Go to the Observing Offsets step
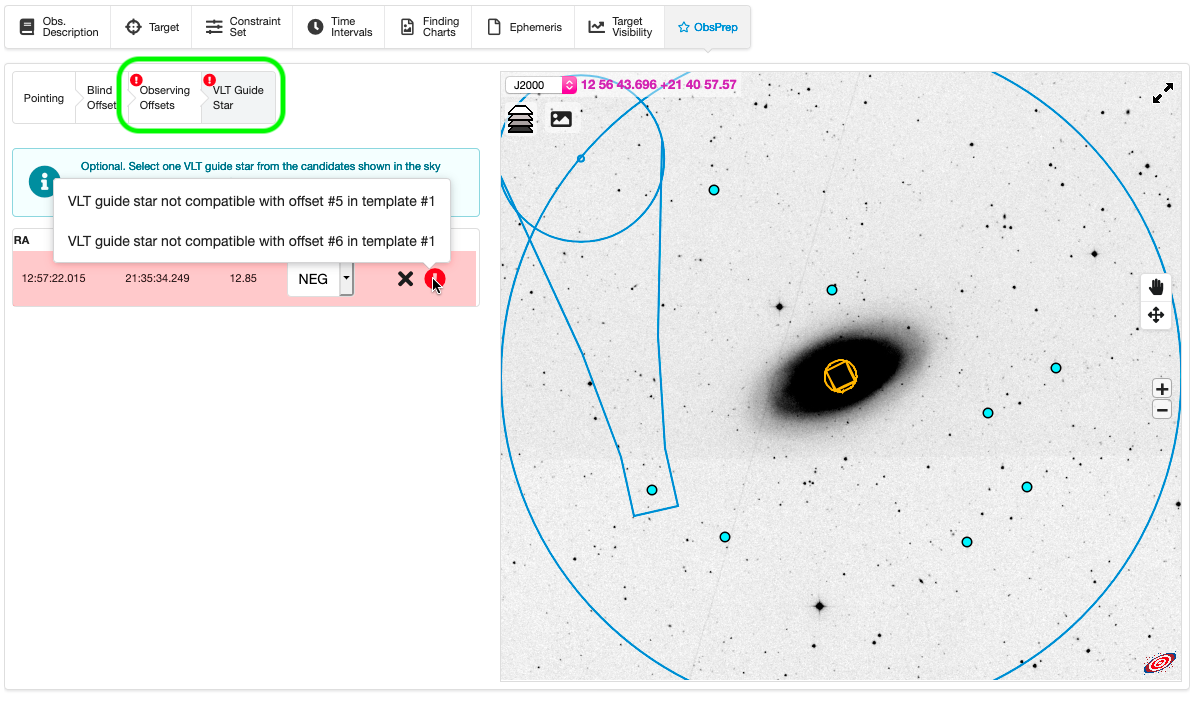The width and height of the screenshot is (1201, 703). click(164, 98)
